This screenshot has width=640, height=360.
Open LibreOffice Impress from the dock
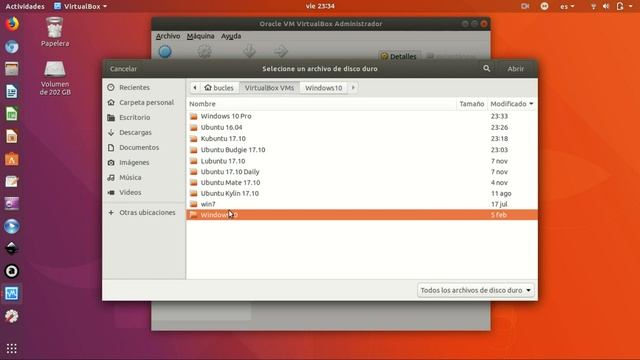click(12, 136)
